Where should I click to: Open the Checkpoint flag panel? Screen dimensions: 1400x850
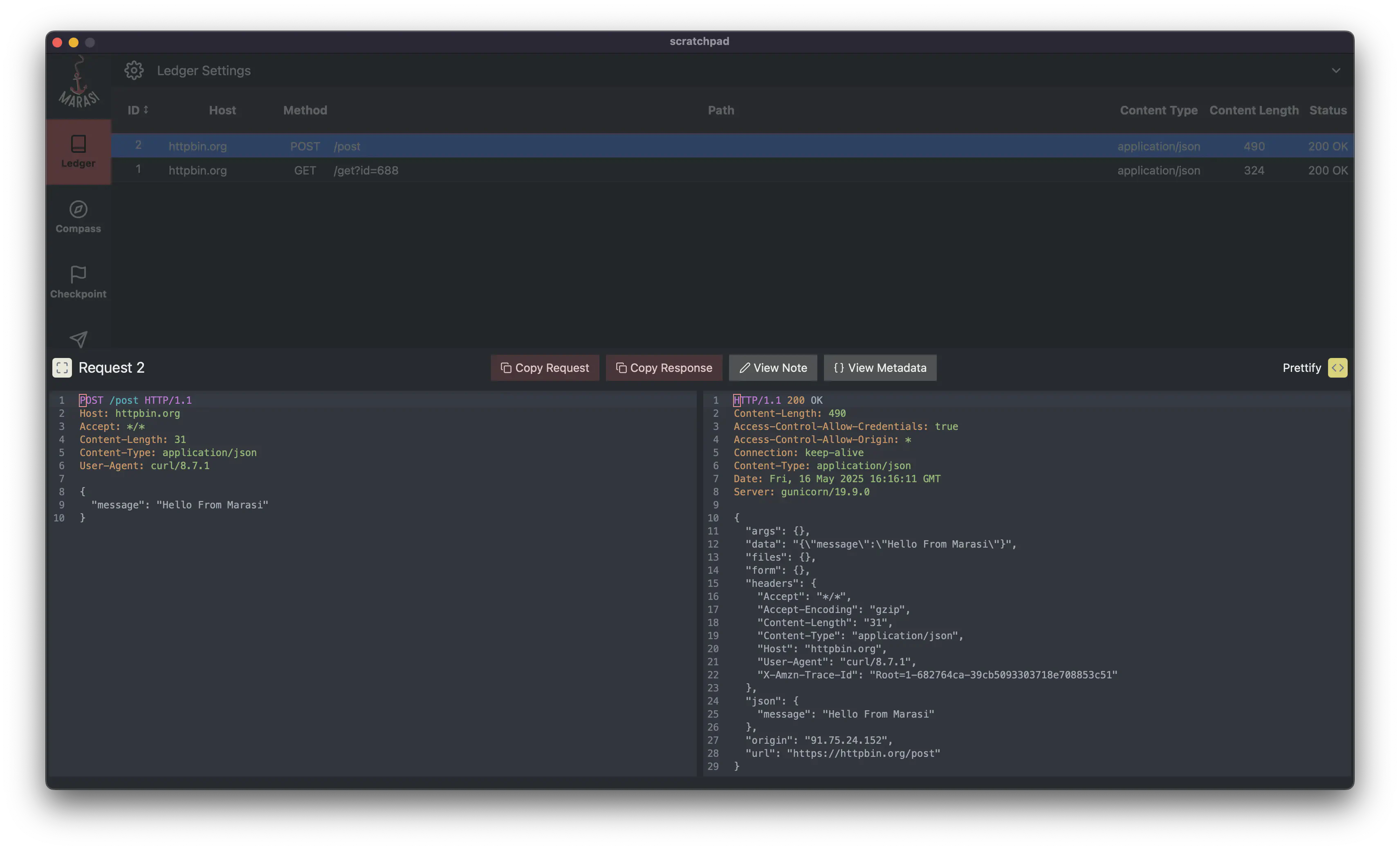[79, 282]
